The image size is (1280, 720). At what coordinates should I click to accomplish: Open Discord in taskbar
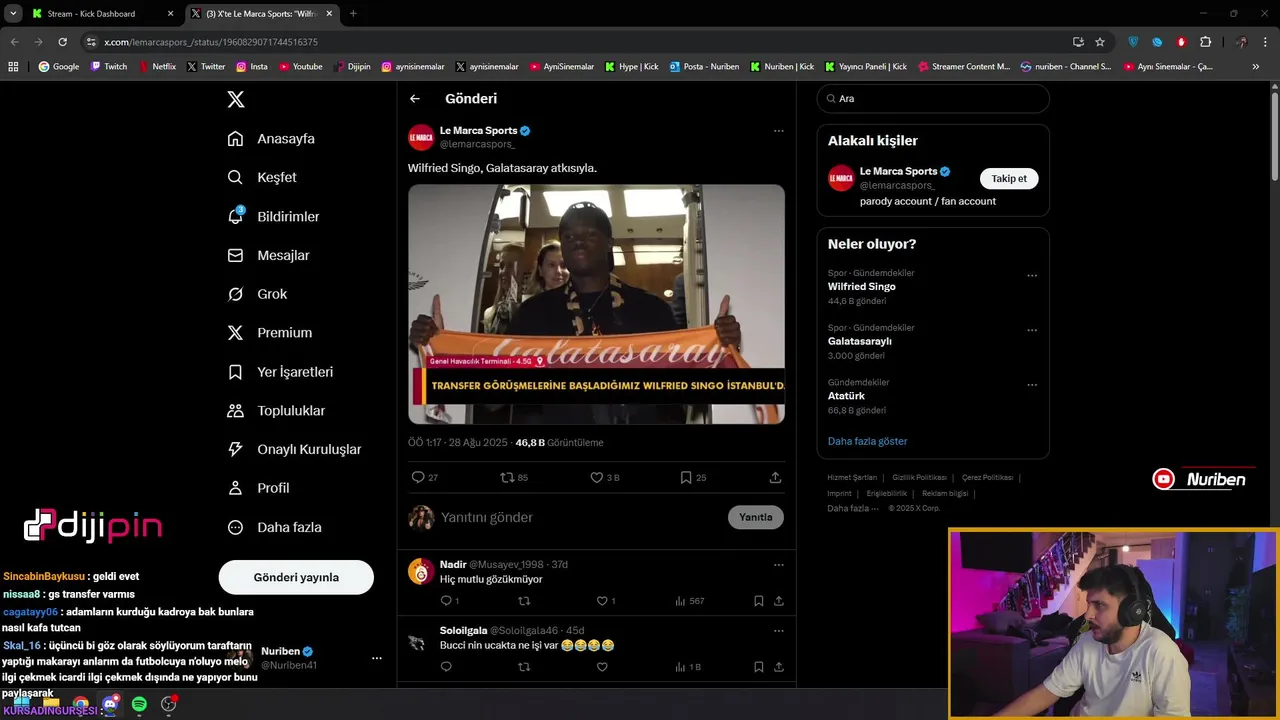(110, 704)
